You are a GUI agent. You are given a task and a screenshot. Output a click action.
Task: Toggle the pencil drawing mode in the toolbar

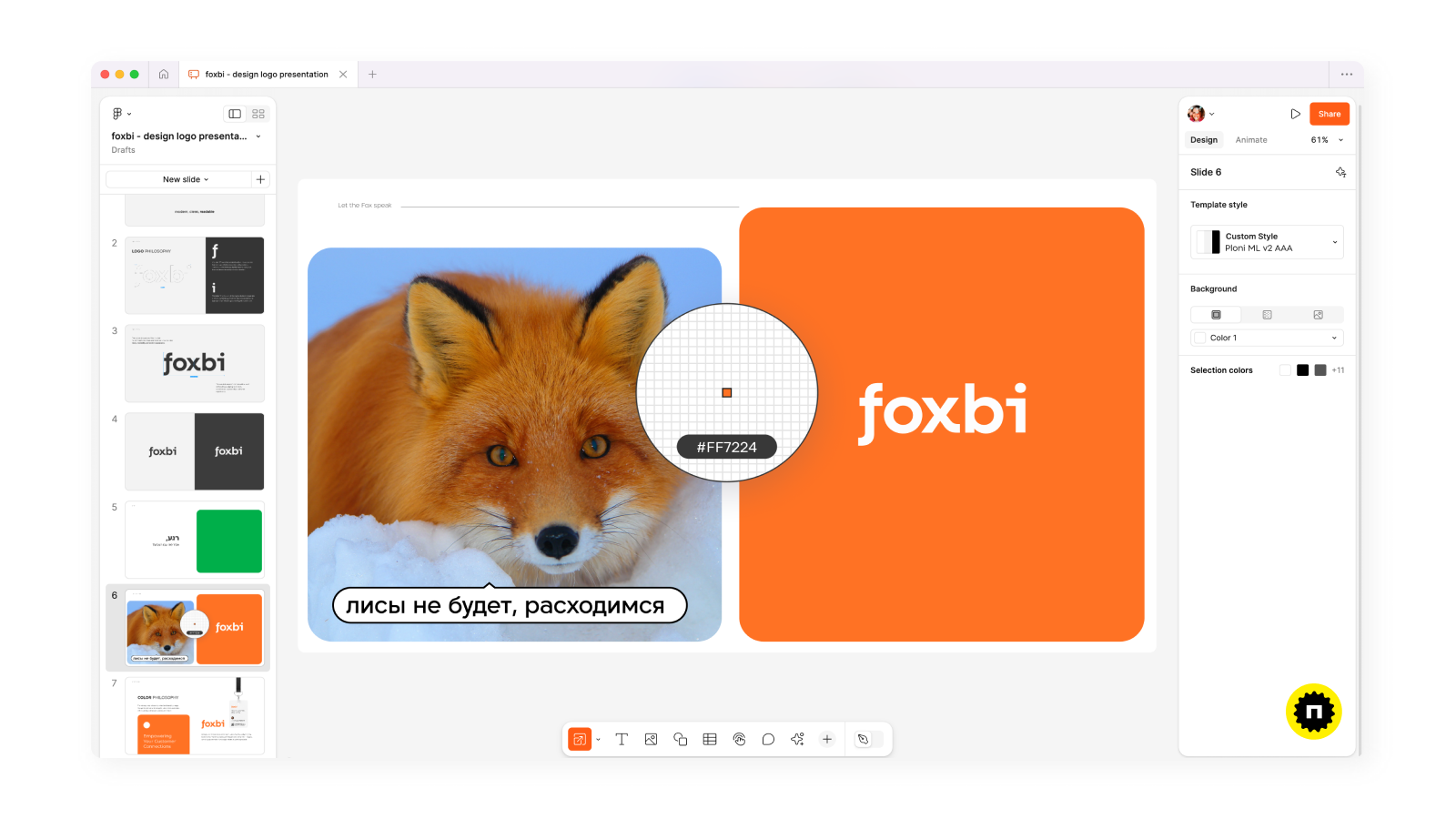coord(864,739)
